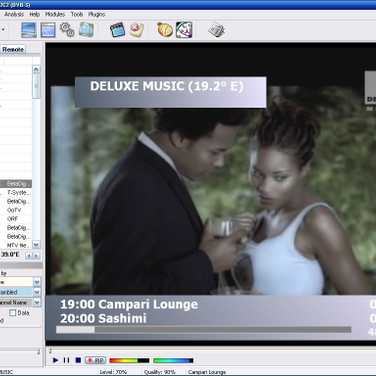
Task: Click the Level: 70% status entry
Action: pos(113,372)
